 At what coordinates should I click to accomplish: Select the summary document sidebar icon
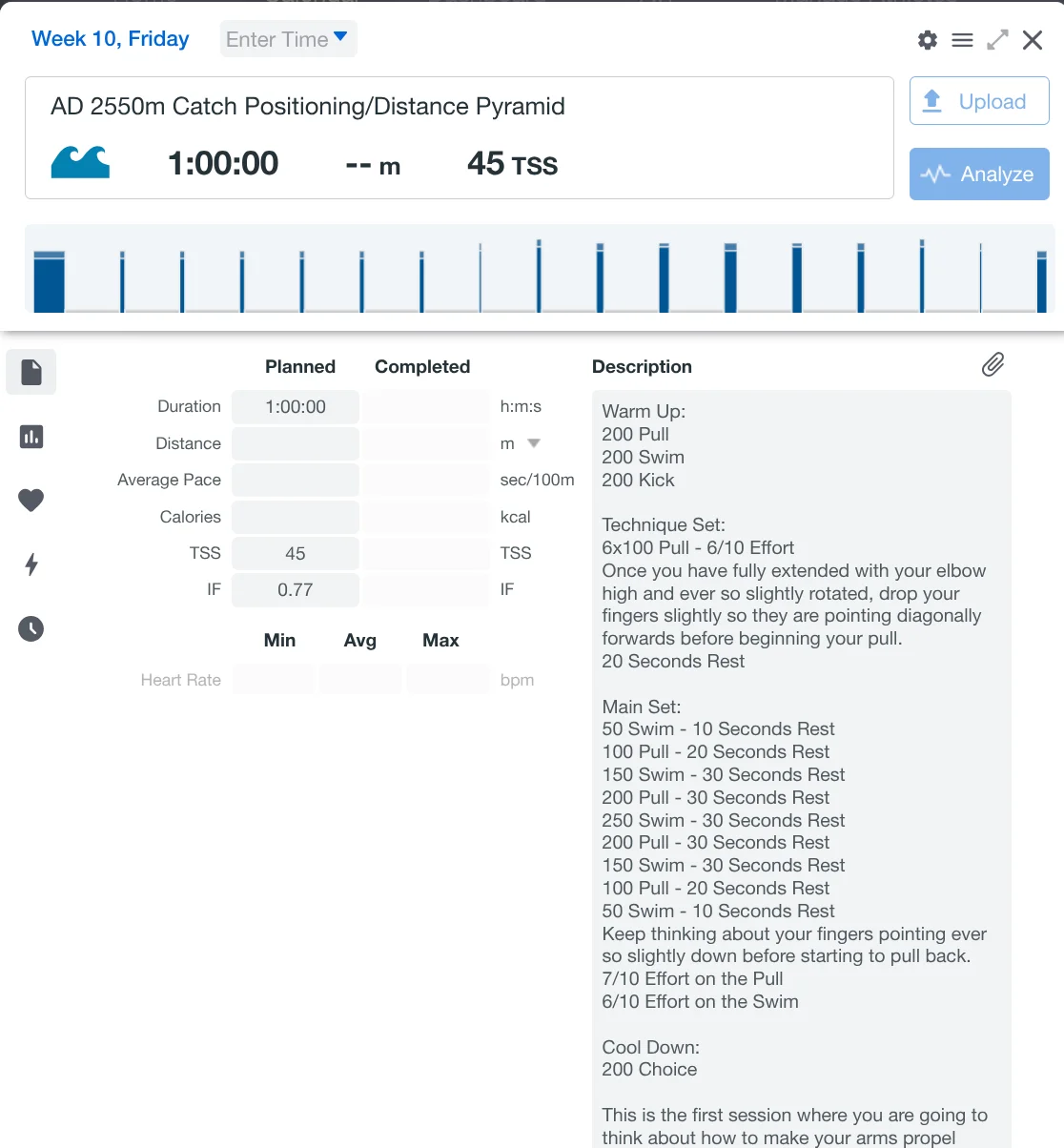click(x=31, y=372)
